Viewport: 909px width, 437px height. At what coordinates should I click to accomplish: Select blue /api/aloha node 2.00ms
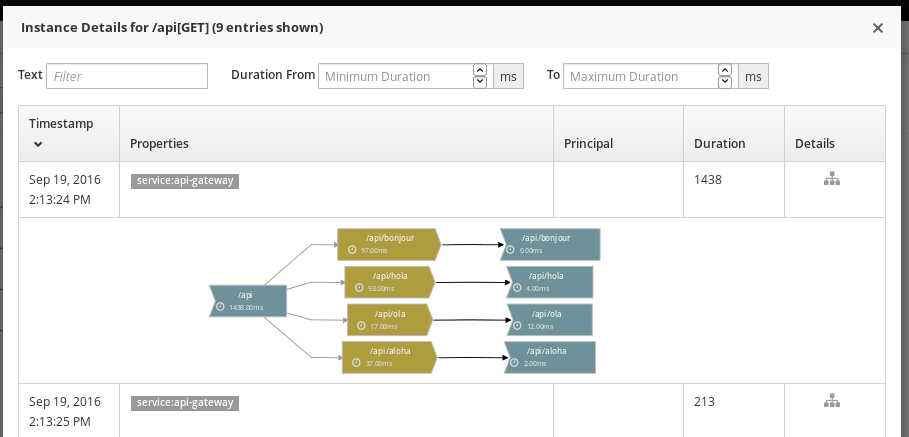(x=550, y=357)
